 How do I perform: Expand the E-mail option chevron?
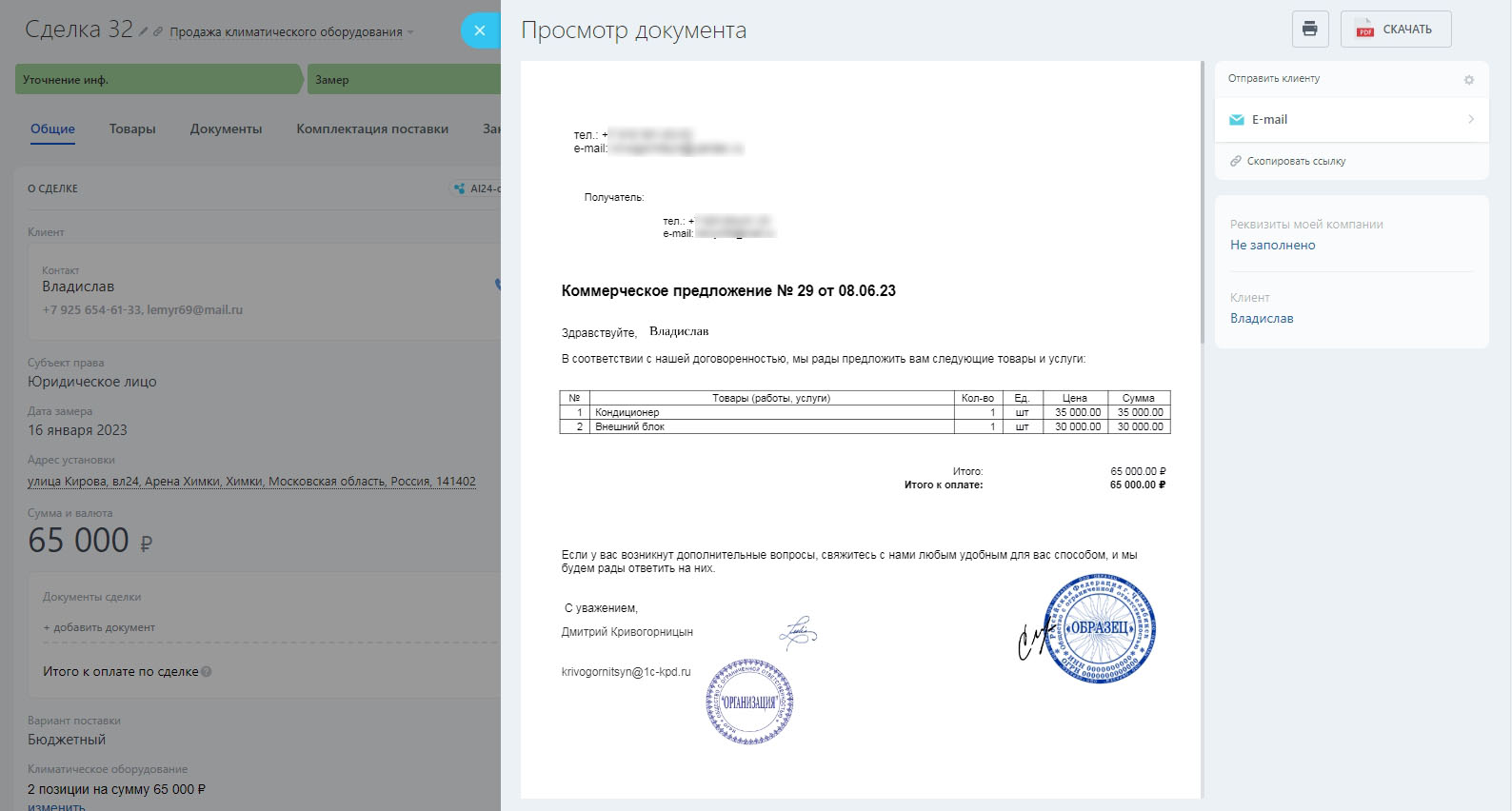point(1471,120)
